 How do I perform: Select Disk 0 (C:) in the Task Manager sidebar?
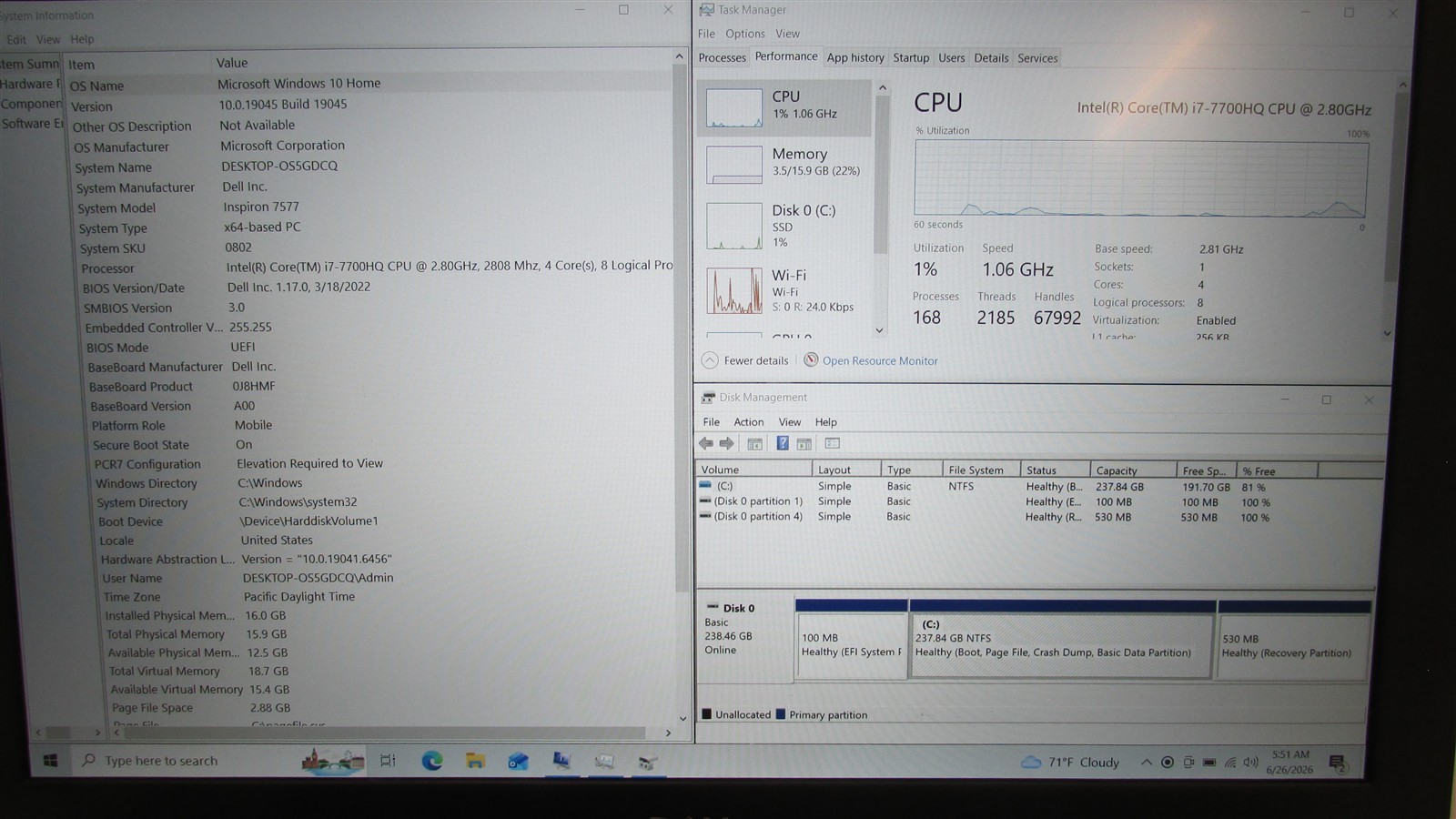pyautogui.click(x=784, y=226)
